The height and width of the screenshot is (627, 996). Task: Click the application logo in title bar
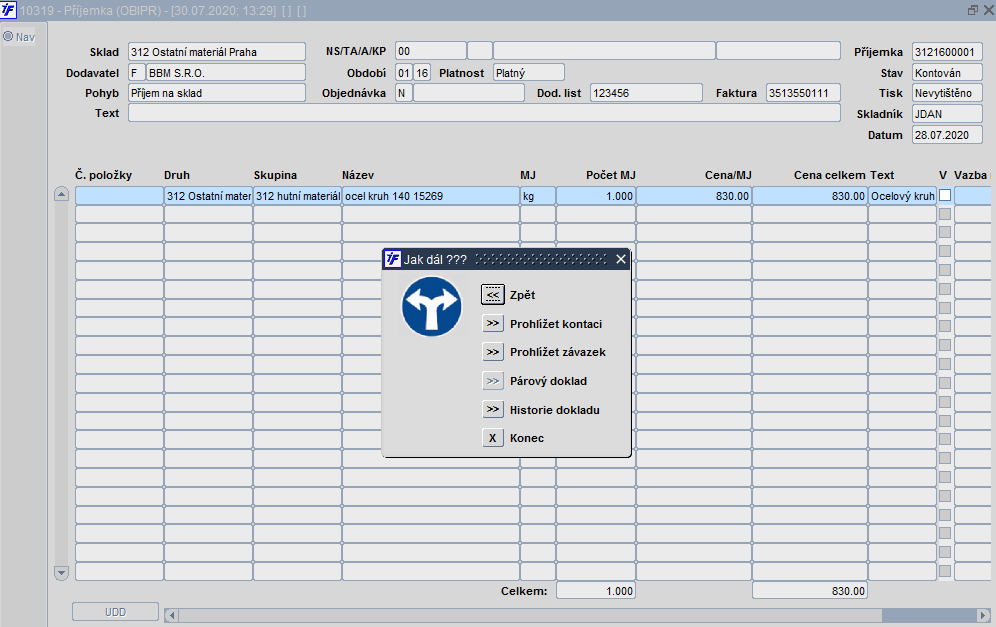click(8, 10)
